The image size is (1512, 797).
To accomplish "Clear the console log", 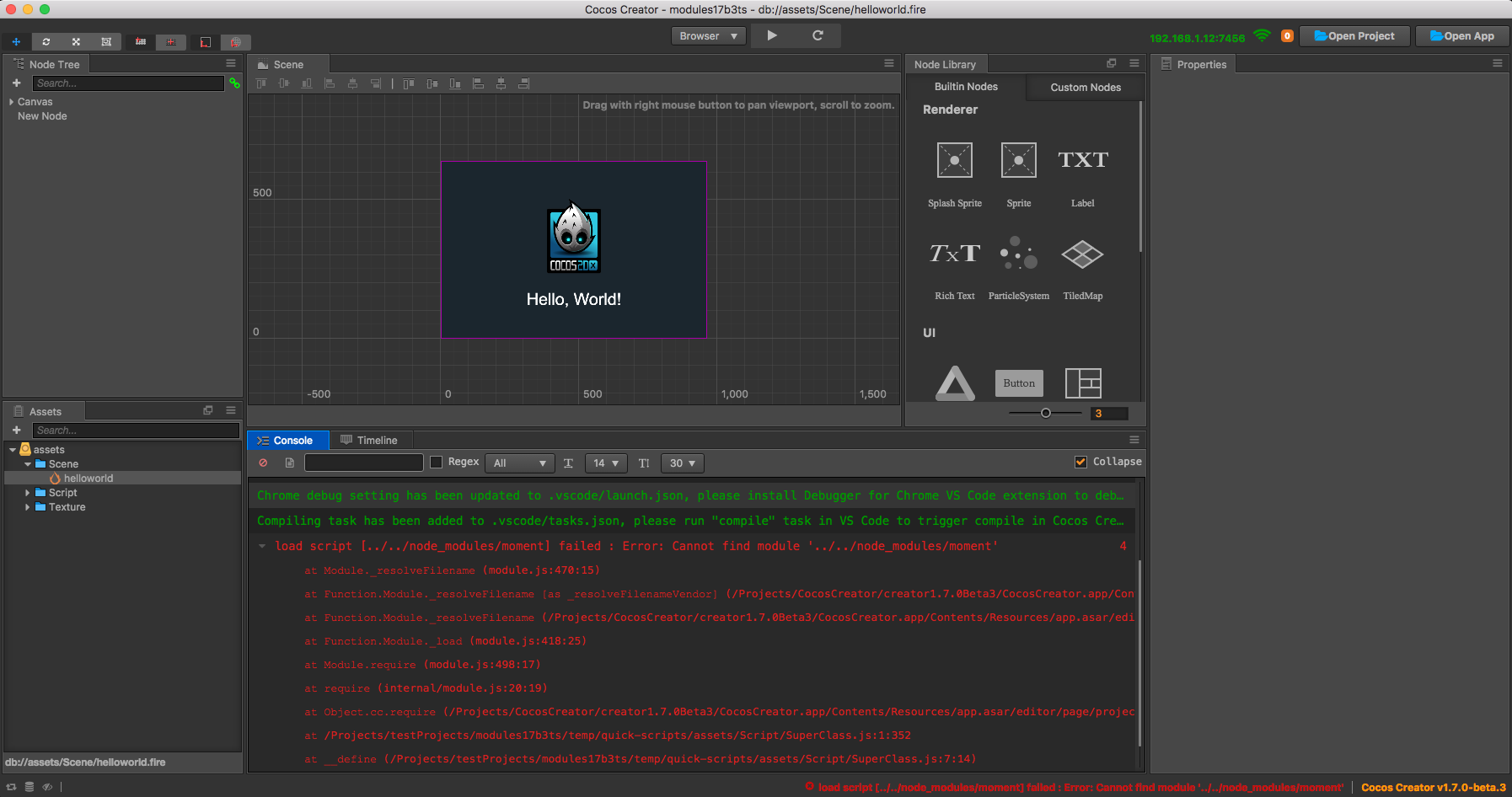I will click(x=263, y=463).
